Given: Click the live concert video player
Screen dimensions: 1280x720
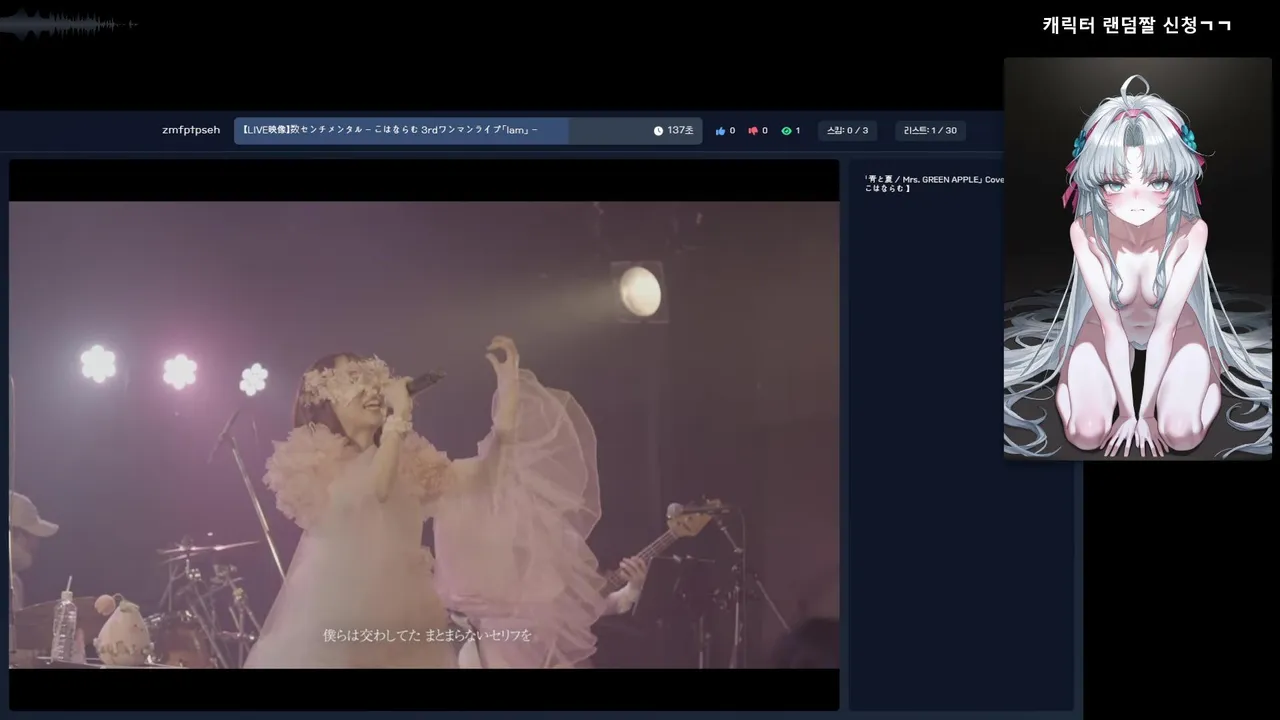Looking at the screenshot, I should [x=424, y=435].
